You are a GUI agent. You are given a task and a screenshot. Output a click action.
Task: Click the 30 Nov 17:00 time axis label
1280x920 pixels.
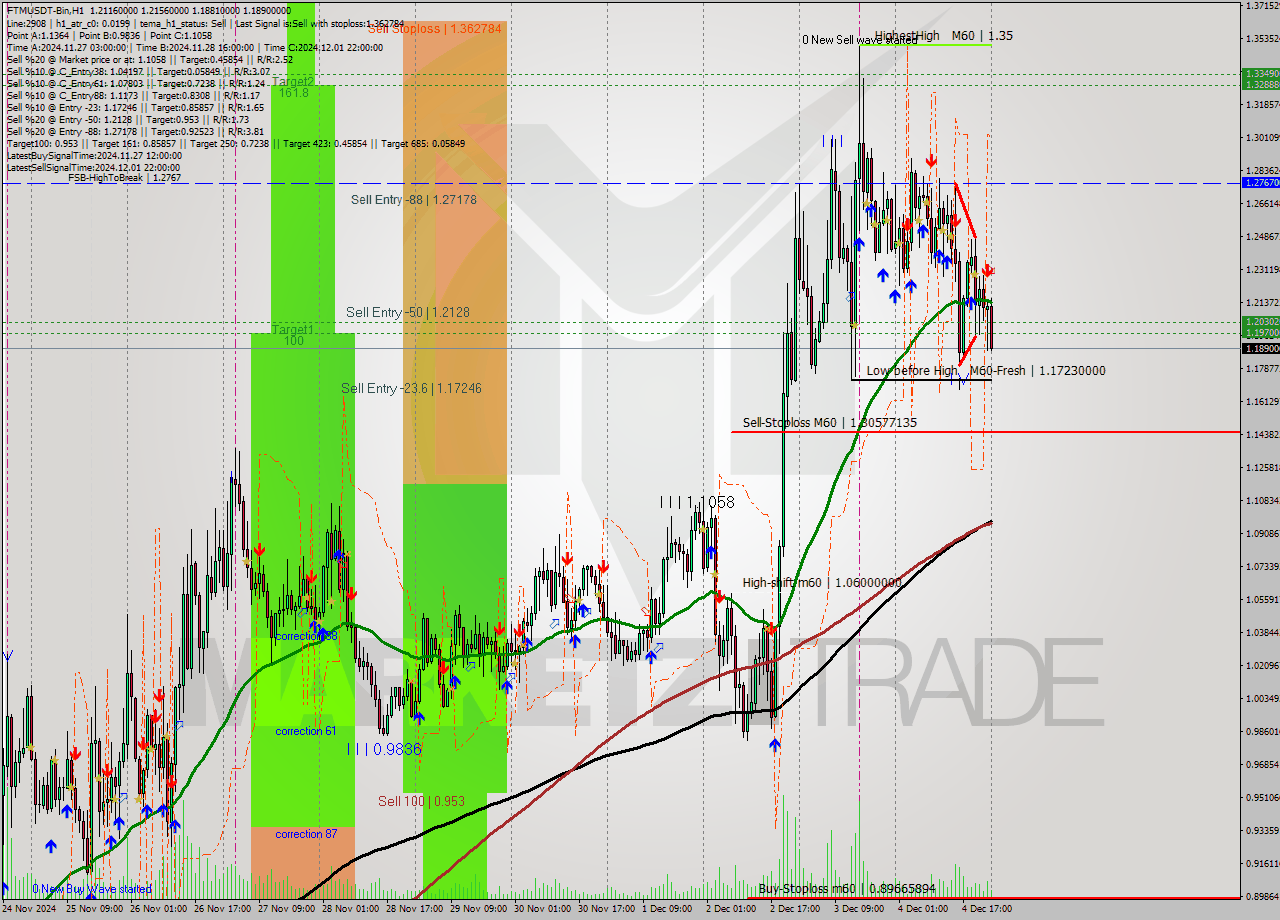click(605, 910)
